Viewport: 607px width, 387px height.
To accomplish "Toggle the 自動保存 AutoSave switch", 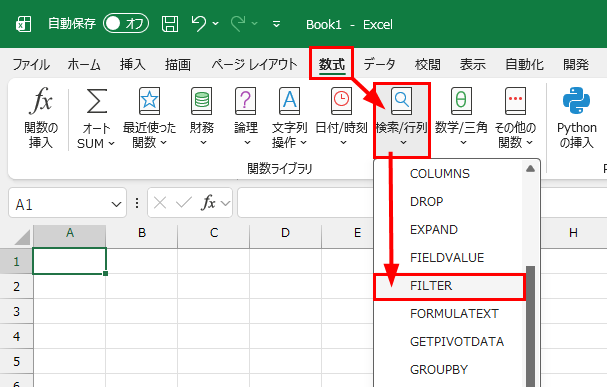I will [126, 24].
